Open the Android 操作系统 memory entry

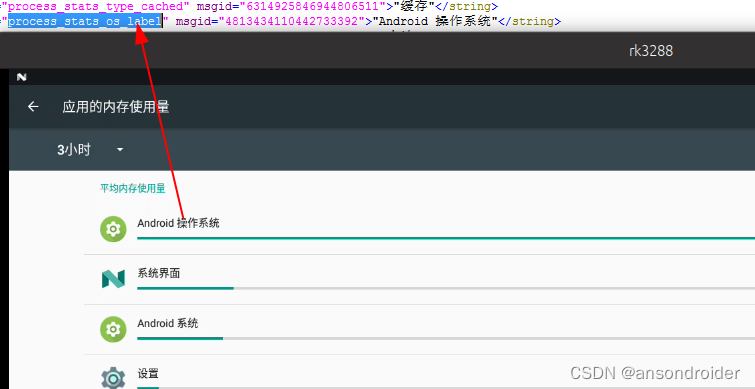click(x=419, y=230)
